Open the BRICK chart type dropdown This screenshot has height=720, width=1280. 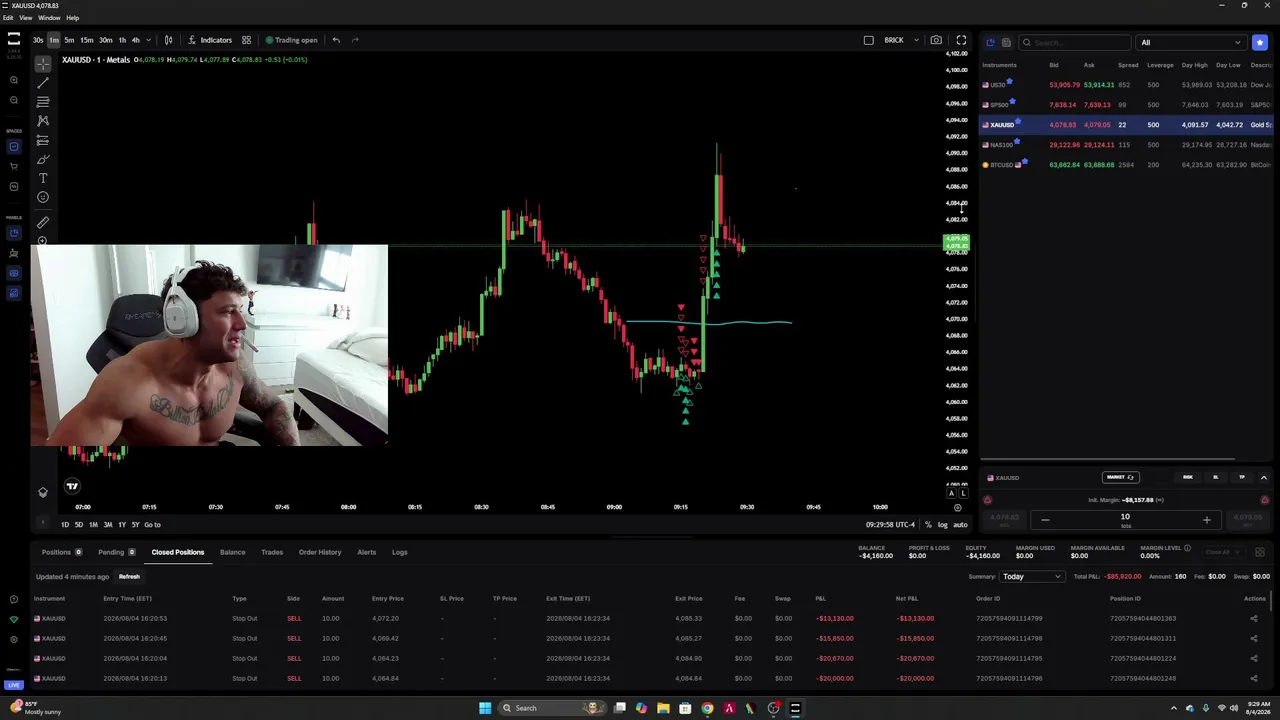click(898, 40)
